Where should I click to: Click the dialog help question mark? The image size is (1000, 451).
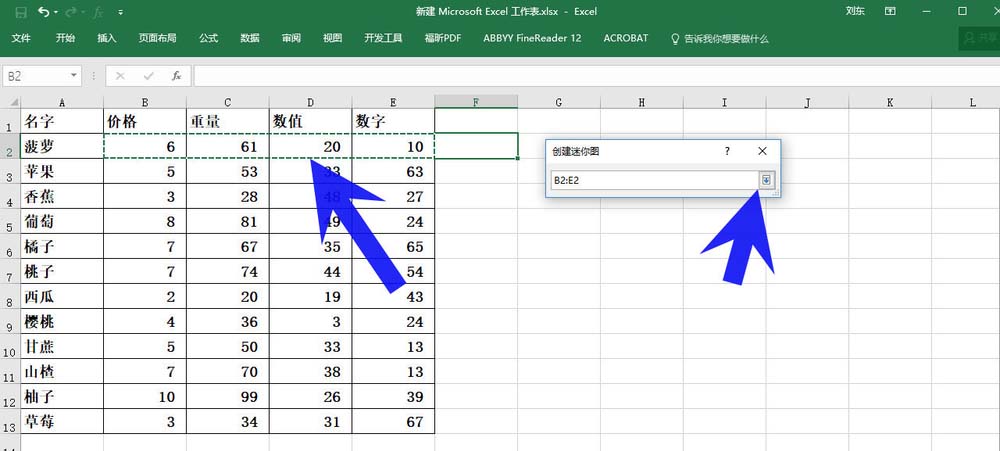(727, 151)
